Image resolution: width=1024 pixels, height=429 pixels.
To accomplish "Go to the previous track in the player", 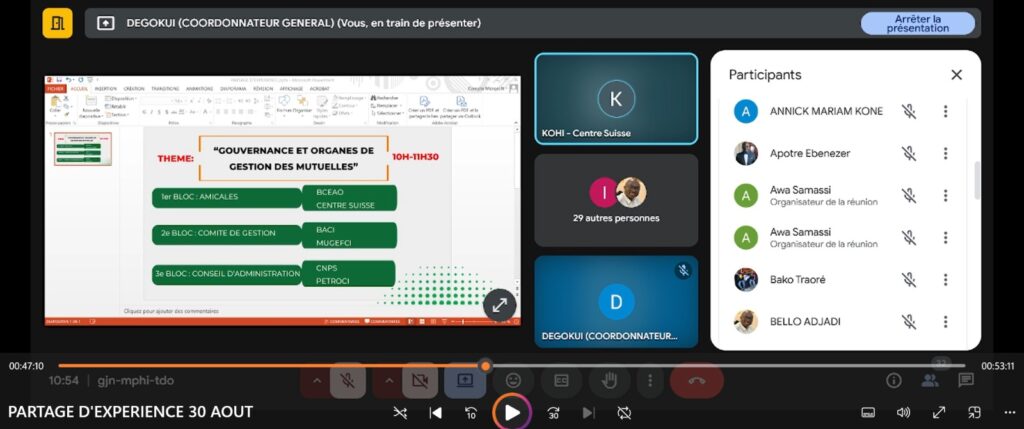I will (x=436, y=413).
